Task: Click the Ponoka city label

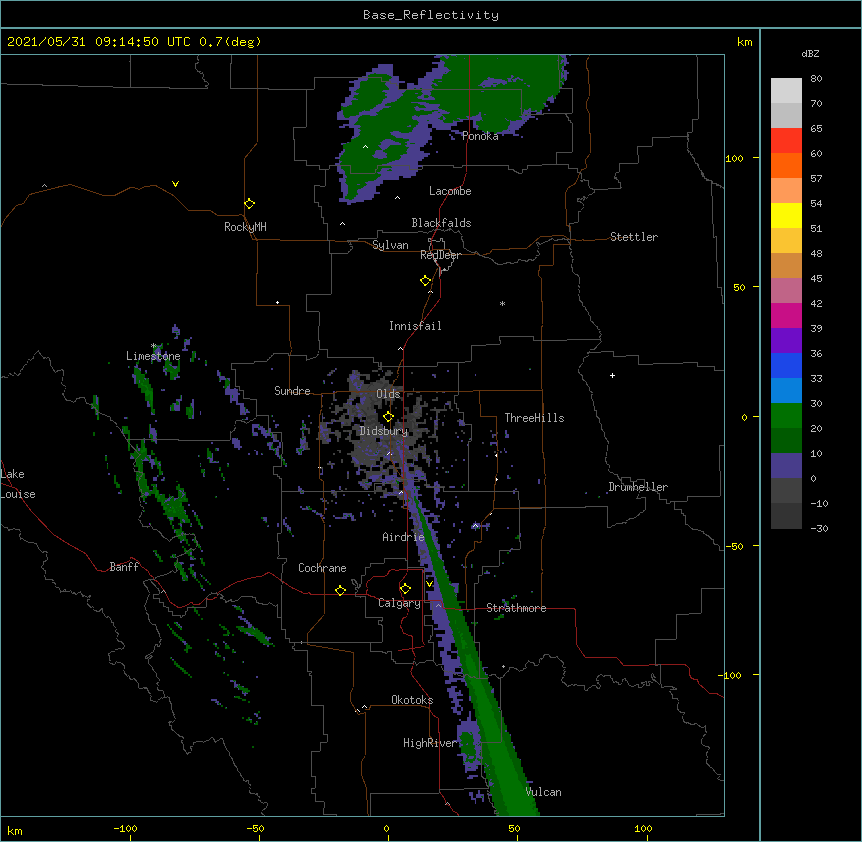Action: click(x=480, y=136)
